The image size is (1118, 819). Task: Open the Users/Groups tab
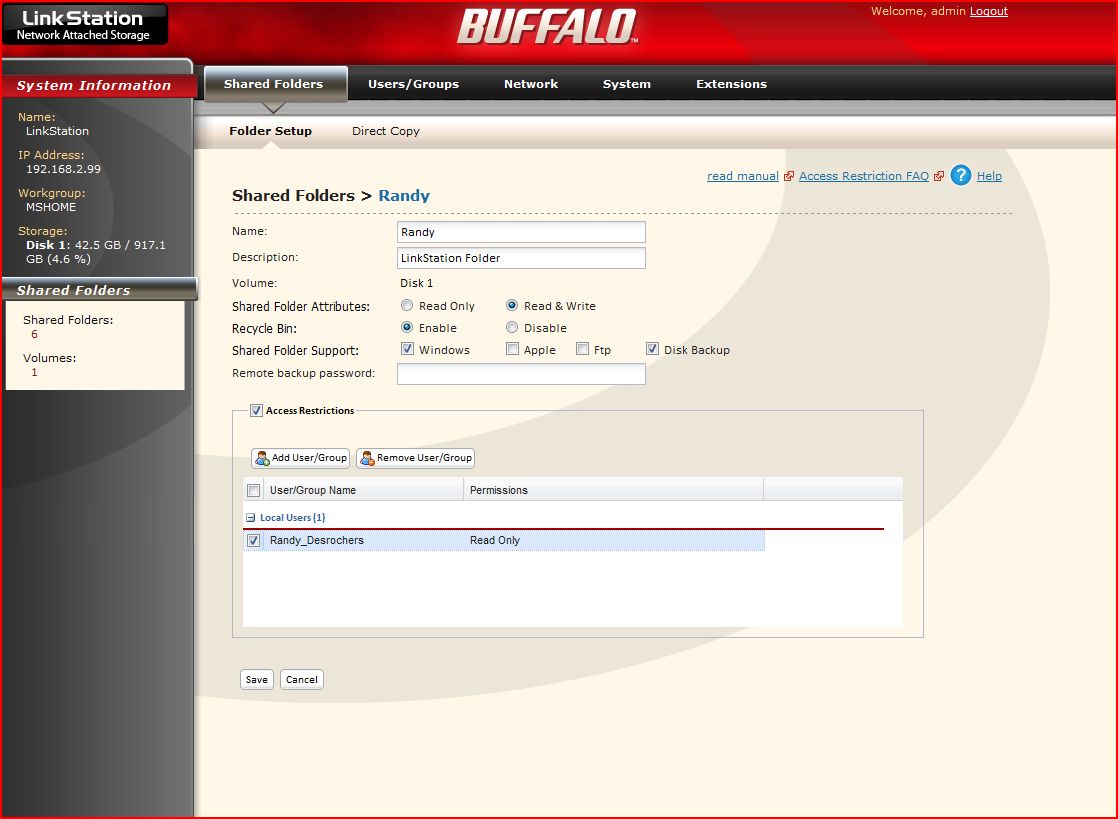click(x=414, y=84)
